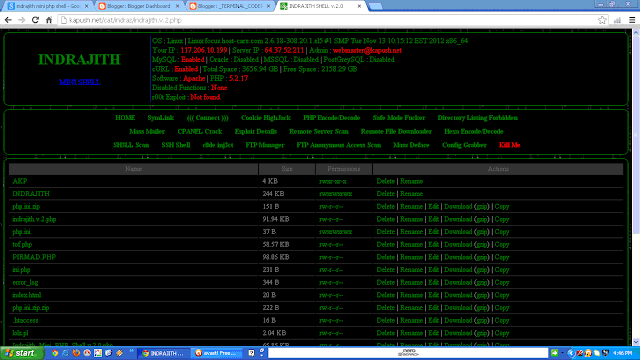Open the Mass Mailer link

pyautogui.click(x=147, y=131)
